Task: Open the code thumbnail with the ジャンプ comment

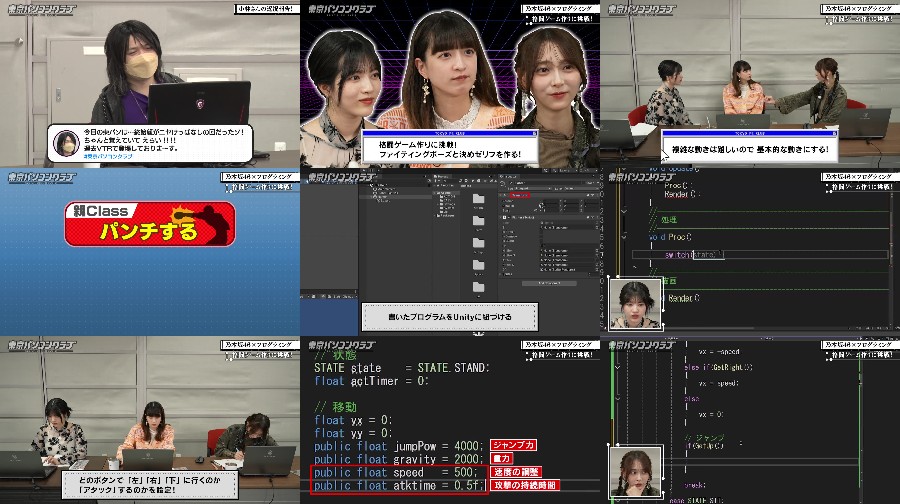Action: click(750, 420)
